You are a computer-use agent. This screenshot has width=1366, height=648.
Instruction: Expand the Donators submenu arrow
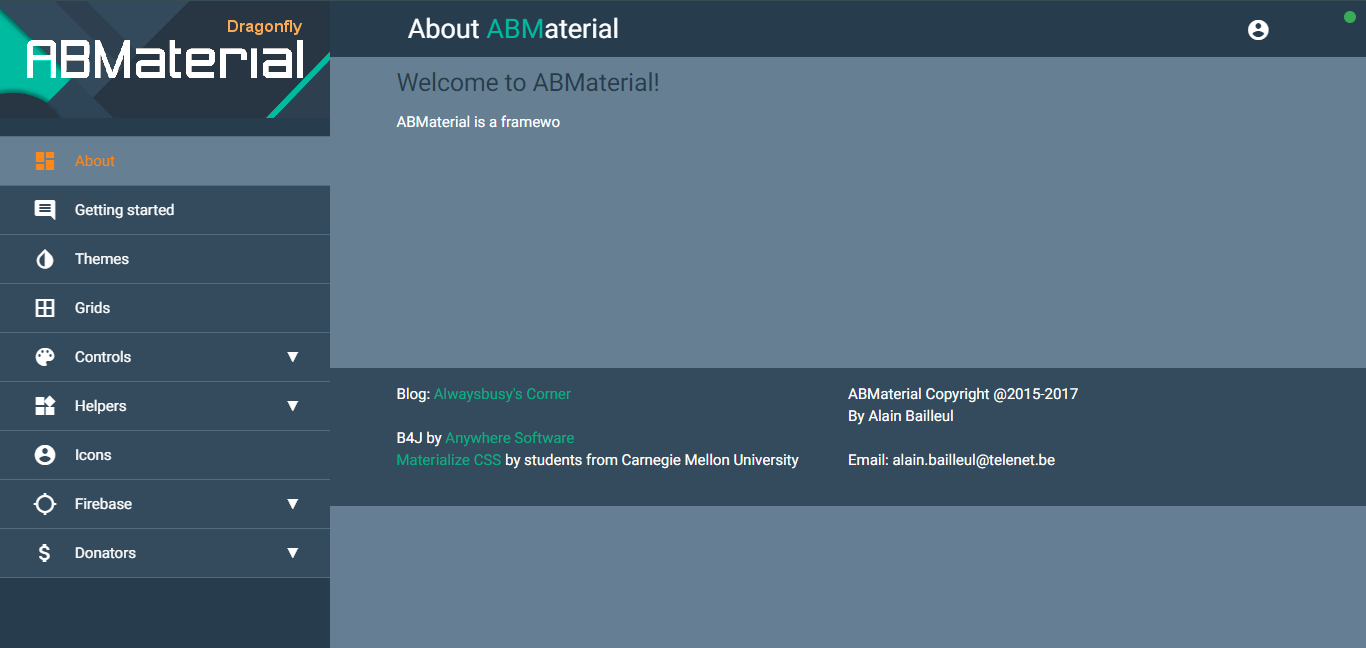coord(293,553)
